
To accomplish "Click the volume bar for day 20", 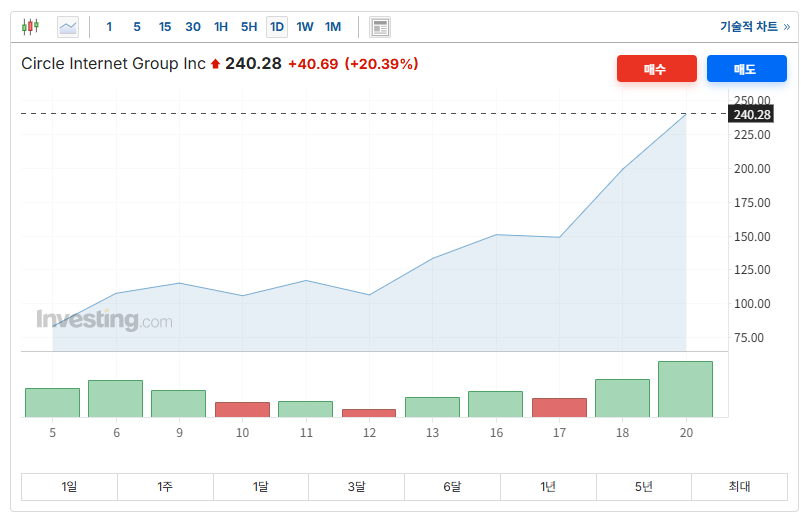I will pos(686,389).
